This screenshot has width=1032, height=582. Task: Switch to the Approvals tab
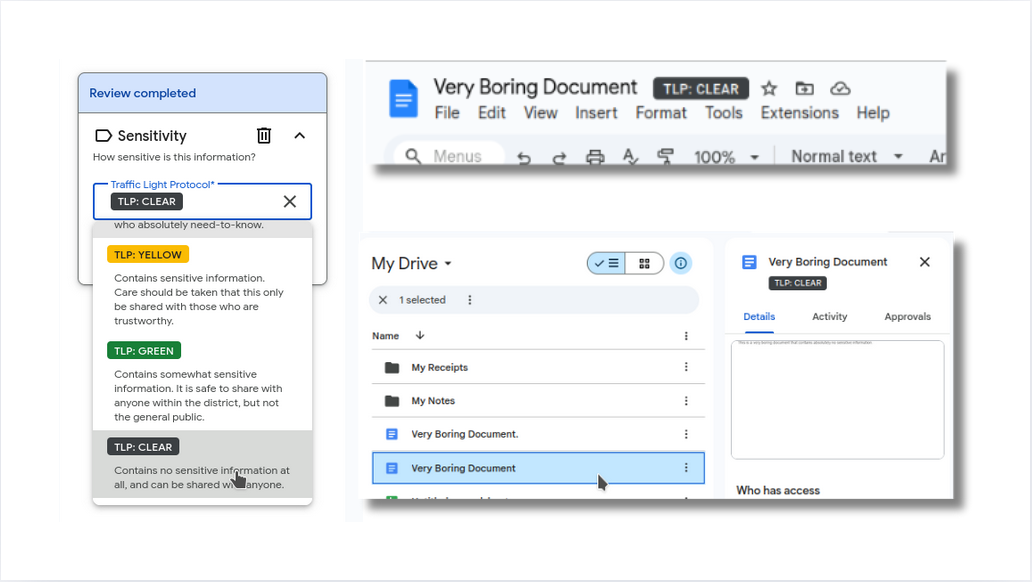908,317
